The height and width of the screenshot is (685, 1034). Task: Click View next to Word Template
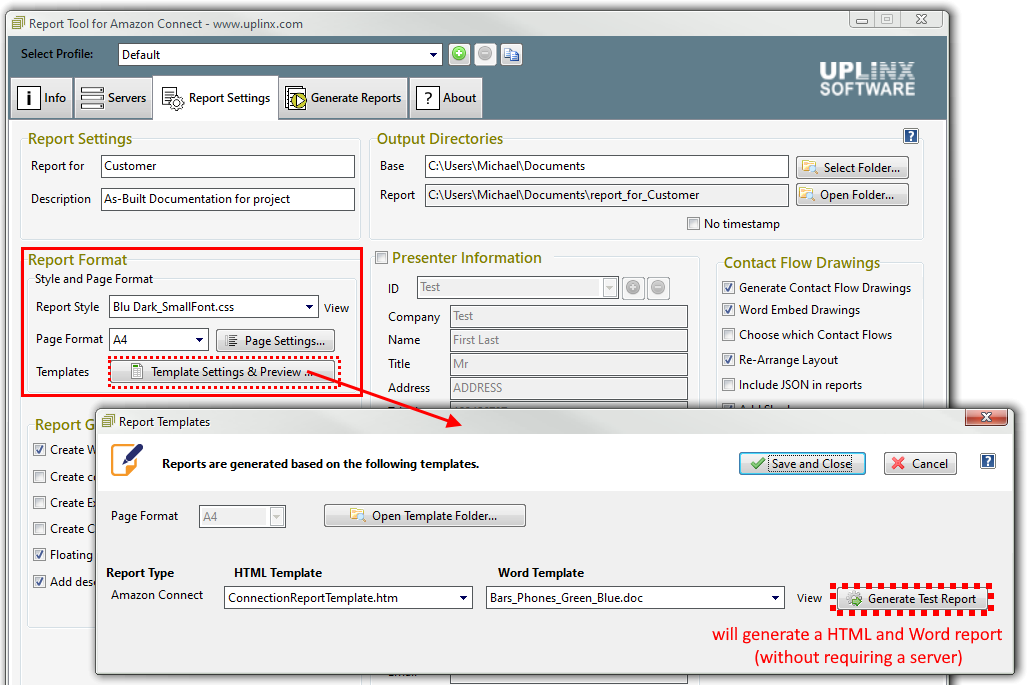coord(809,598)
